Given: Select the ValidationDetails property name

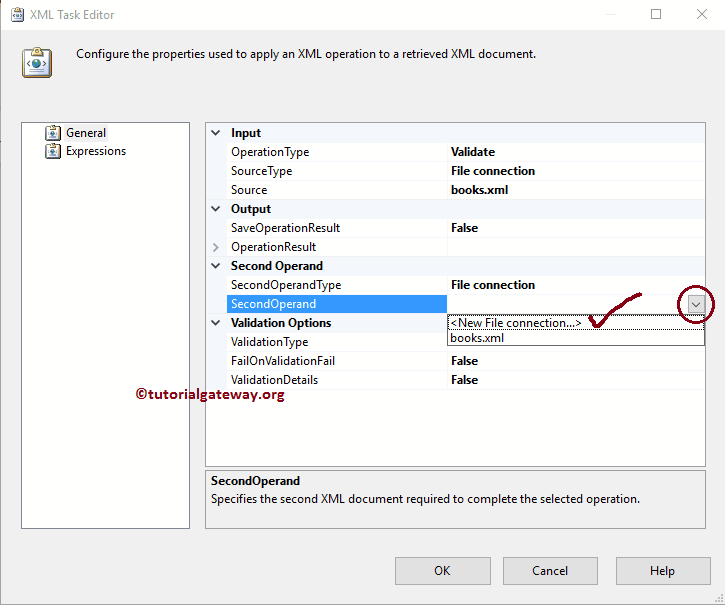Looking at the screenshot, I should click(275, 380).
